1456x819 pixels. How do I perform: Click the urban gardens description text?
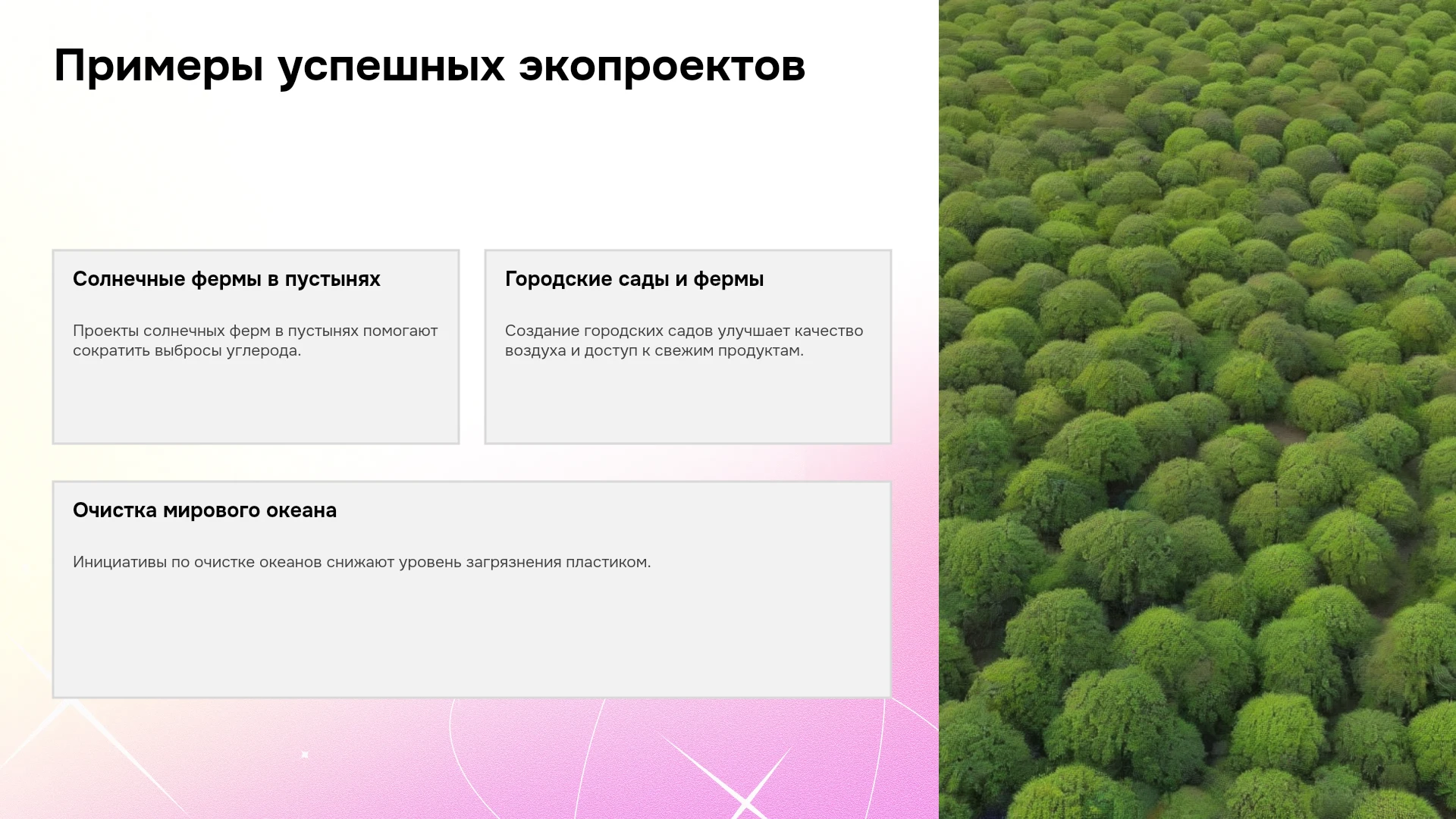tap(684, 340)
